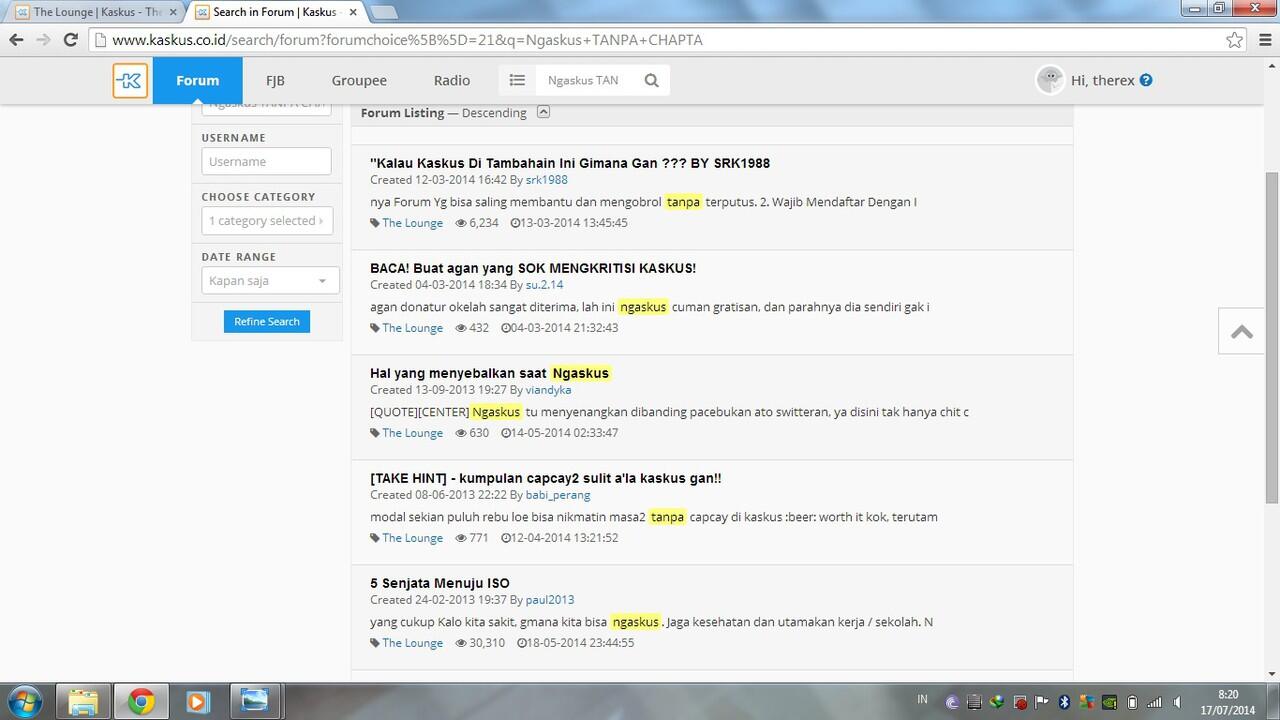Click the Action Center flag icon
This screenshot has height=720, width=1280.
pos(1041,702)
